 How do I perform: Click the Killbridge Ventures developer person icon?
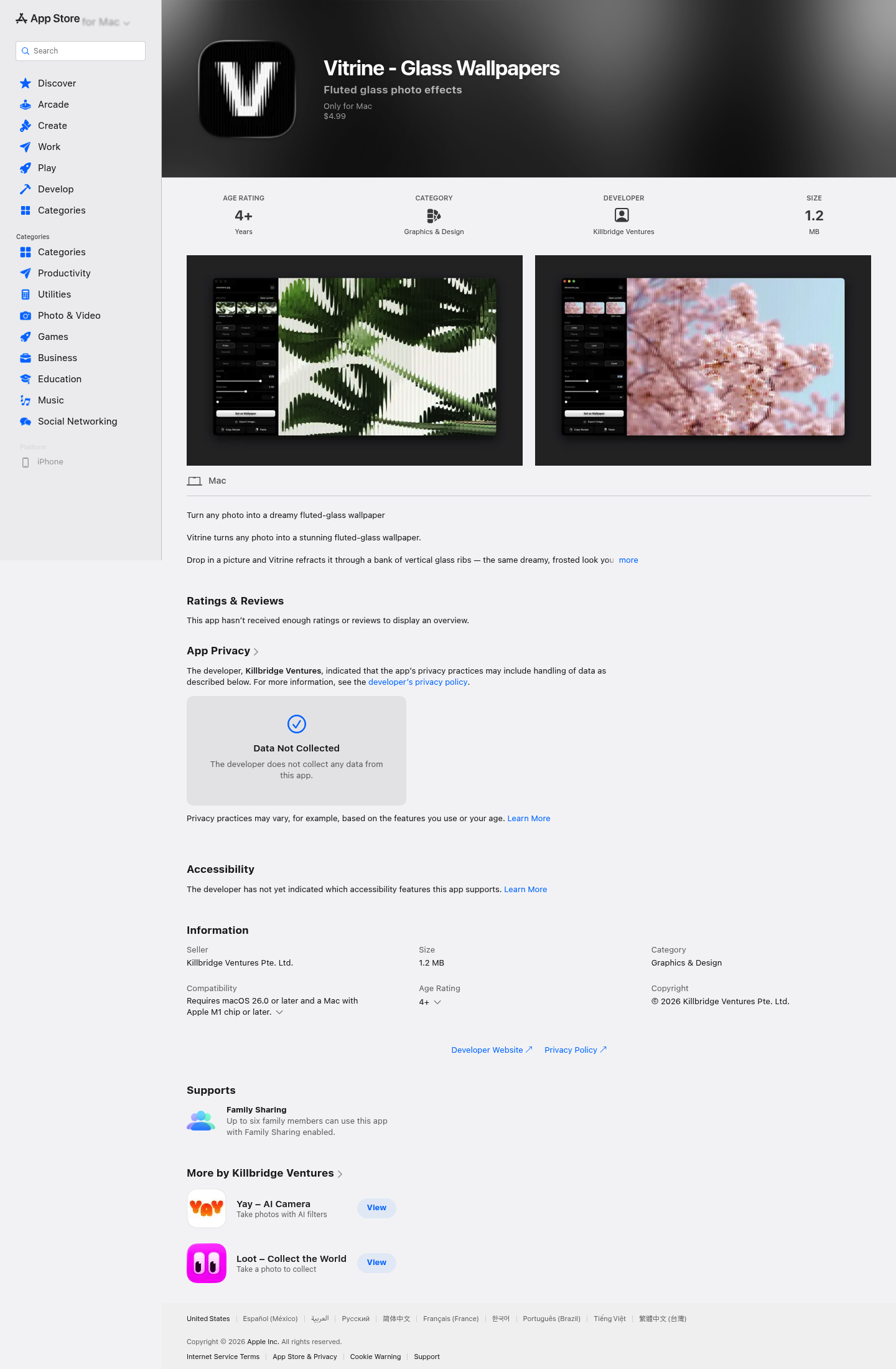tap(622, 215)
